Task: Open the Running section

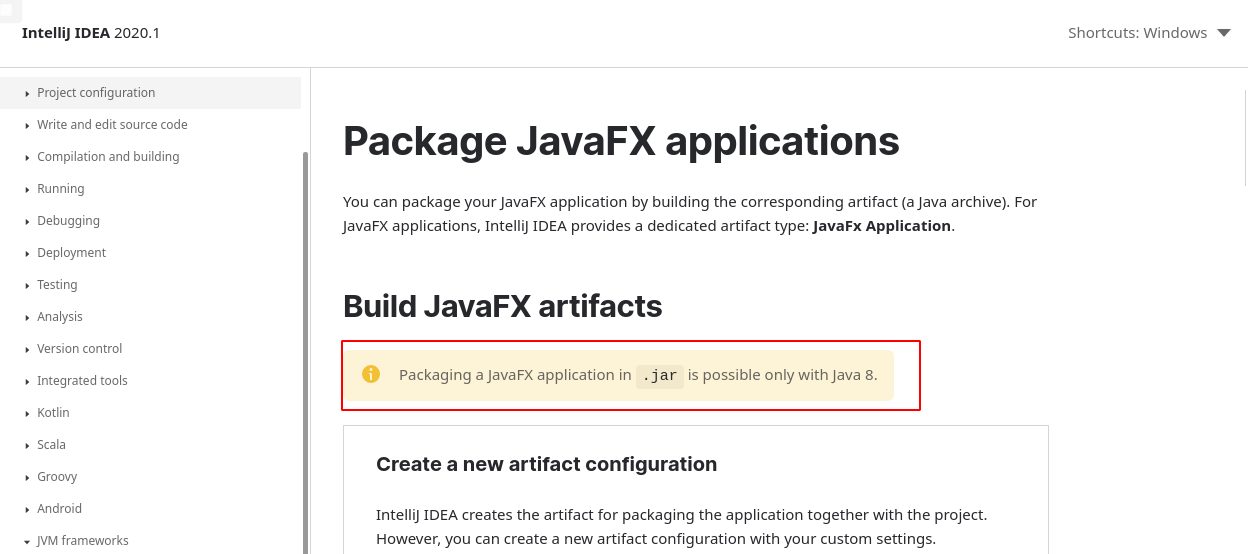Action: (x=61, y=189)
